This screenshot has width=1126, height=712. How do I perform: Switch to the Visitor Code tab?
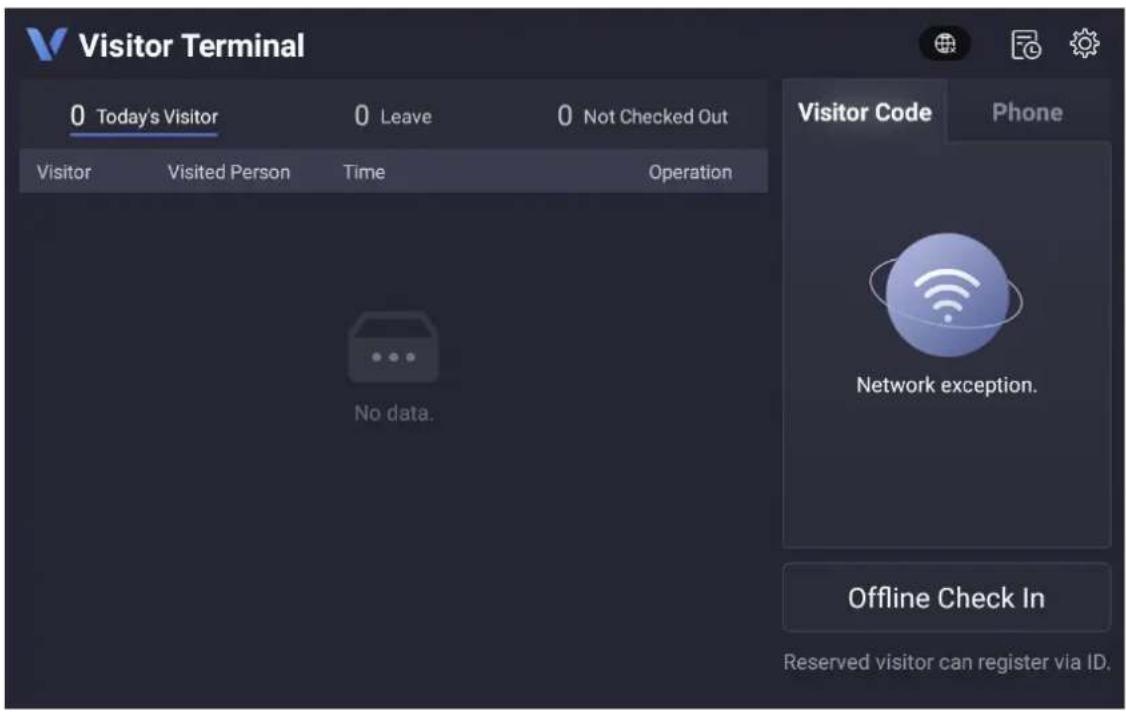tap(865, 112)
